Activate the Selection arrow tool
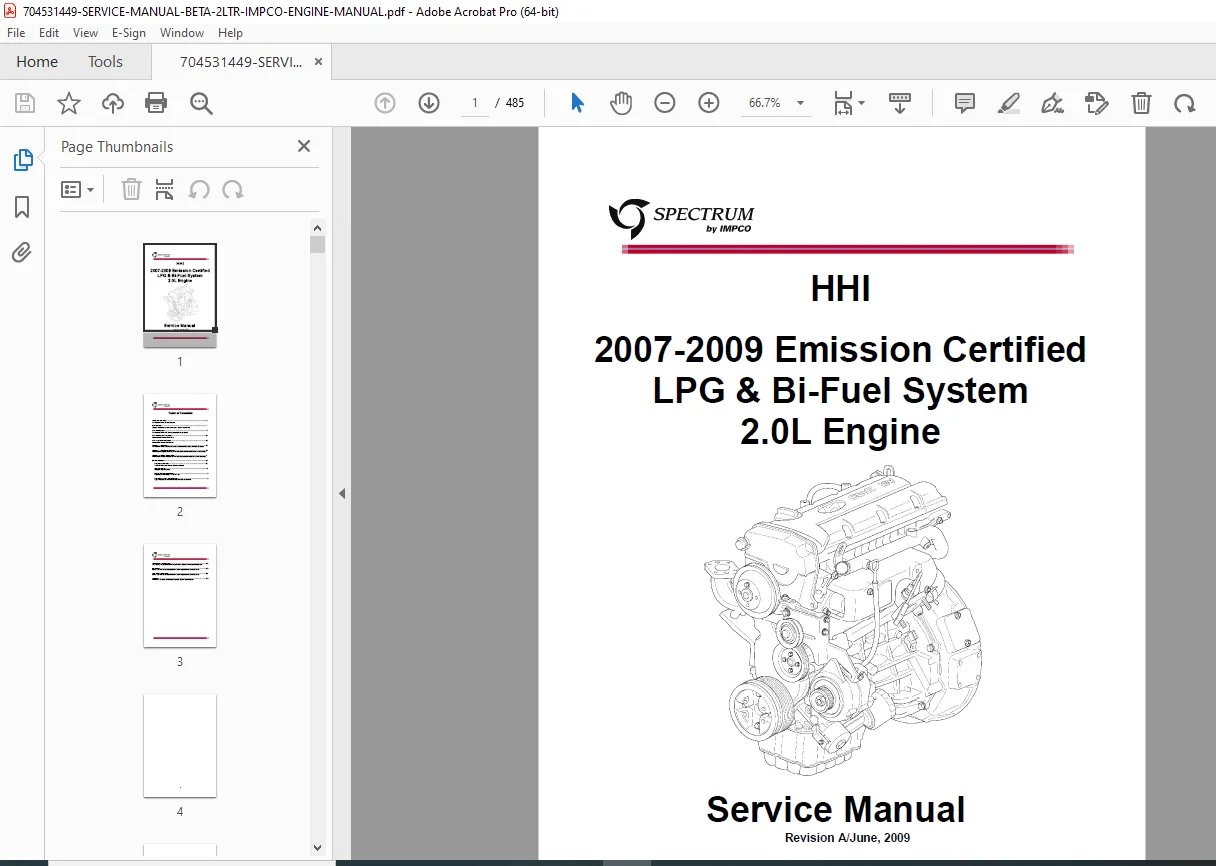Viewport: 1216px width, 866px height. (577, 103)
